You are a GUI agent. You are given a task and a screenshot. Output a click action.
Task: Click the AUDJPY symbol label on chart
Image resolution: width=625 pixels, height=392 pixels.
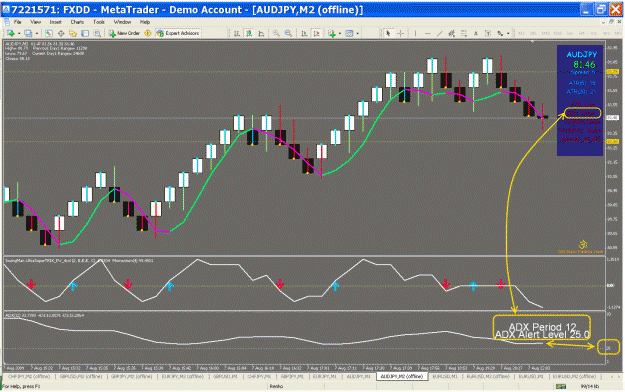click(582, 54)
